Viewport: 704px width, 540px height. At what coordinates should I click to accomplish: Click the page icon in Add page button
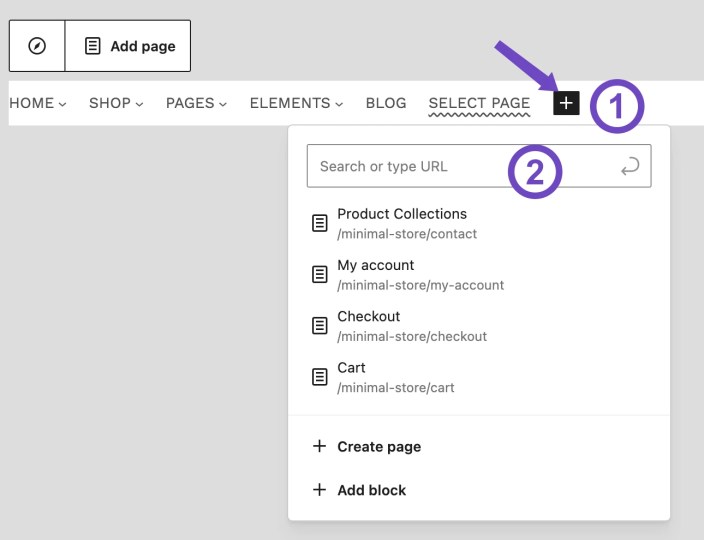pos(92,46)
